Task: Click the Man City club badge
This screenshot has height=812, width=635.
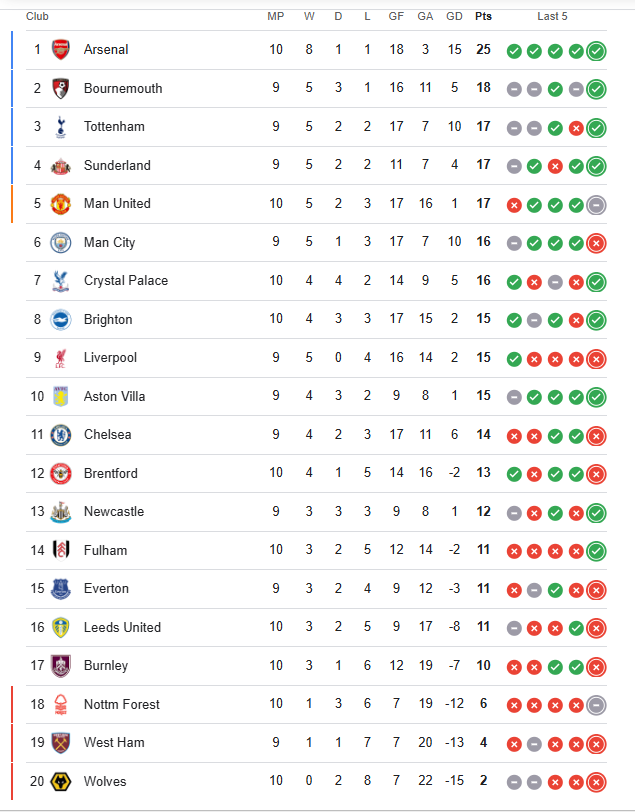Action: tap(61, 242)
